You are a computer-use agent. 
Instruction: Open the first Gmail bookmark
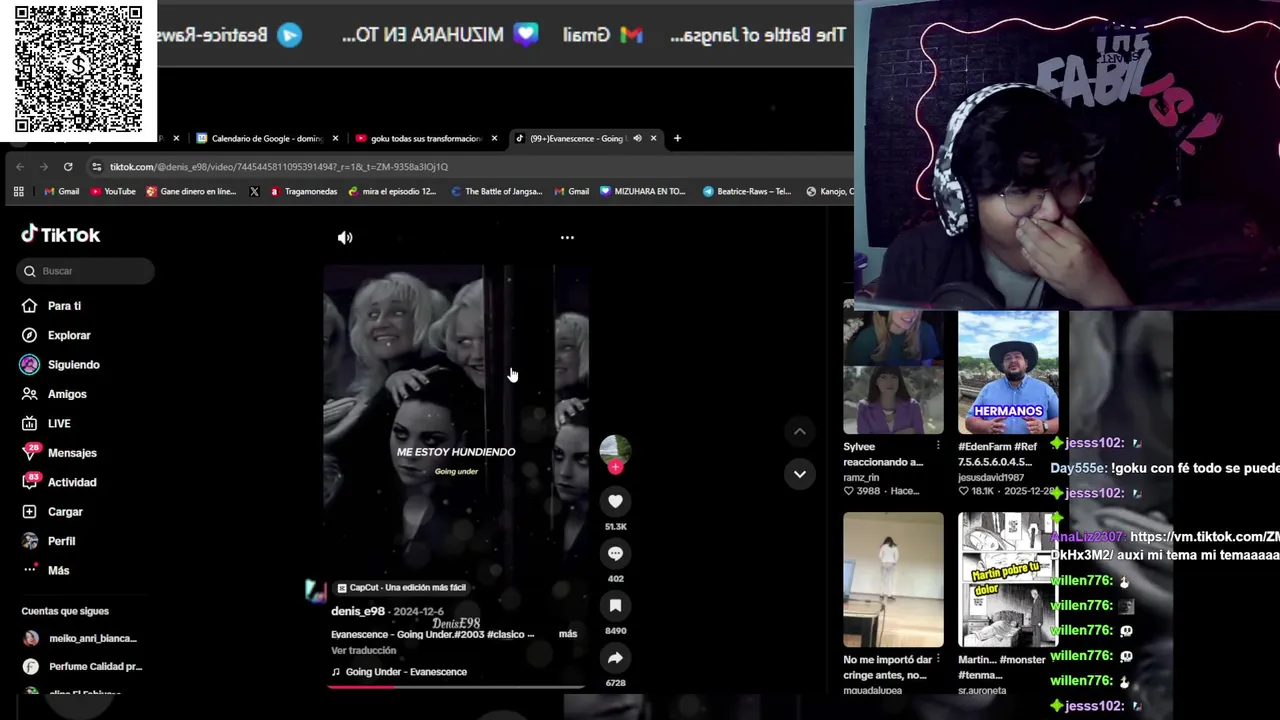tap(61, 191)
